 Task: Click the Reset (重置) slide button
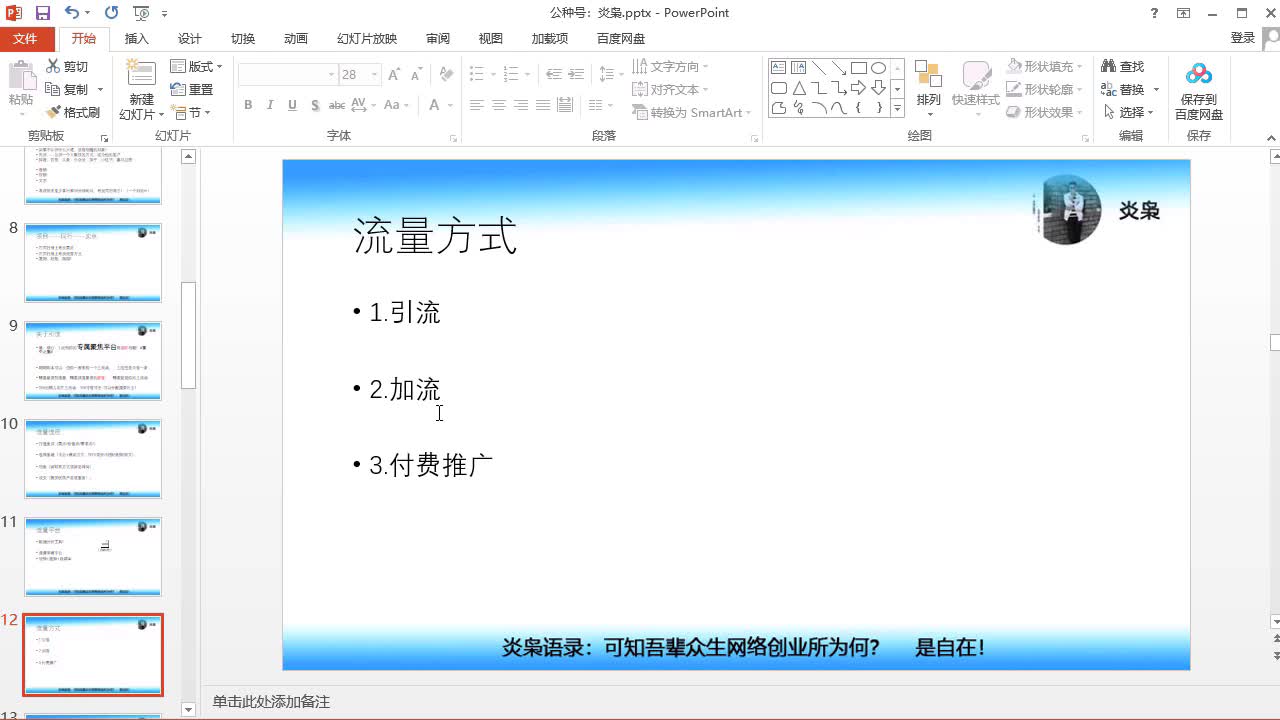(192, 89)
